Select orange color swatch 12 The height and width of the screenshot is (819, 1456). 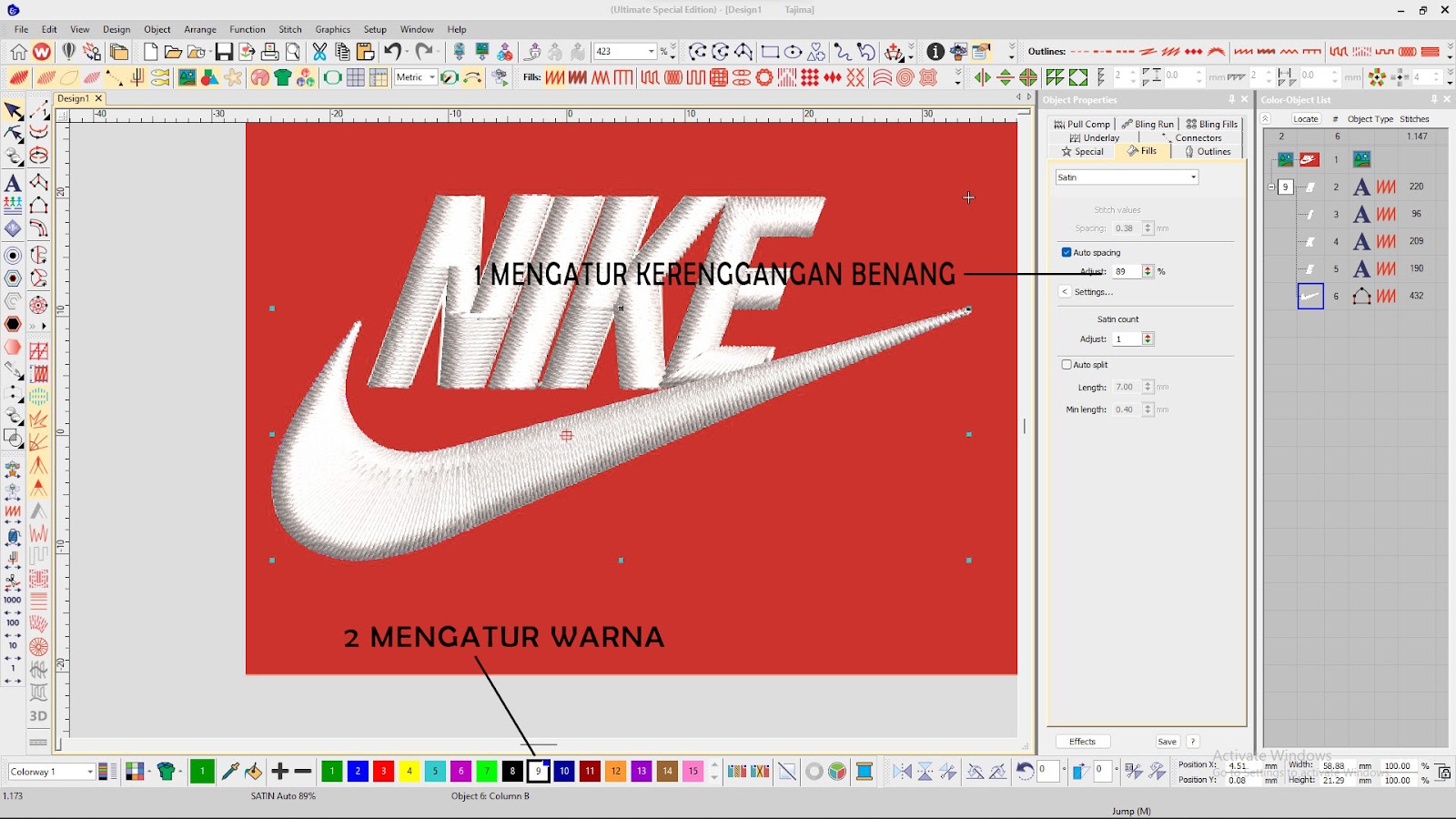tap(616, 772)
